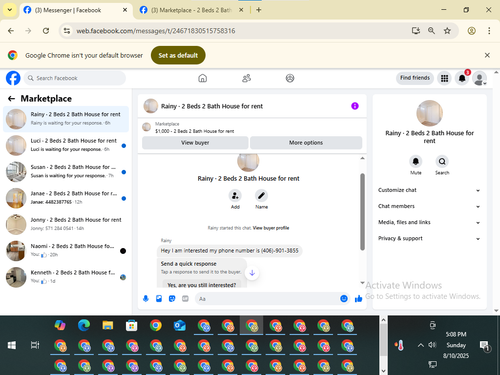Open Susan's conversation in the list
Viewport: 500px width, 375px height.
click(66, 171)
